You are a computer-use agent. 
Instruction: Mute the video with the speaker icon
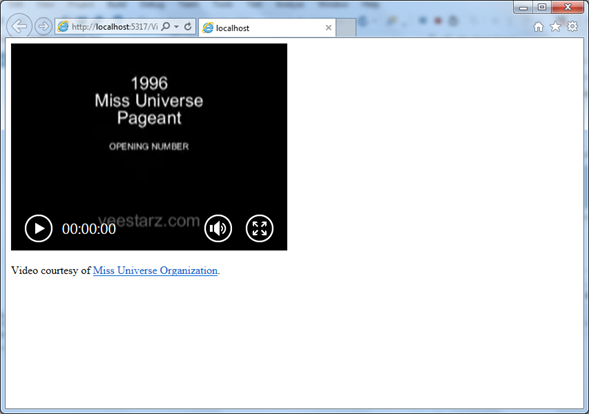coord(218,228)
